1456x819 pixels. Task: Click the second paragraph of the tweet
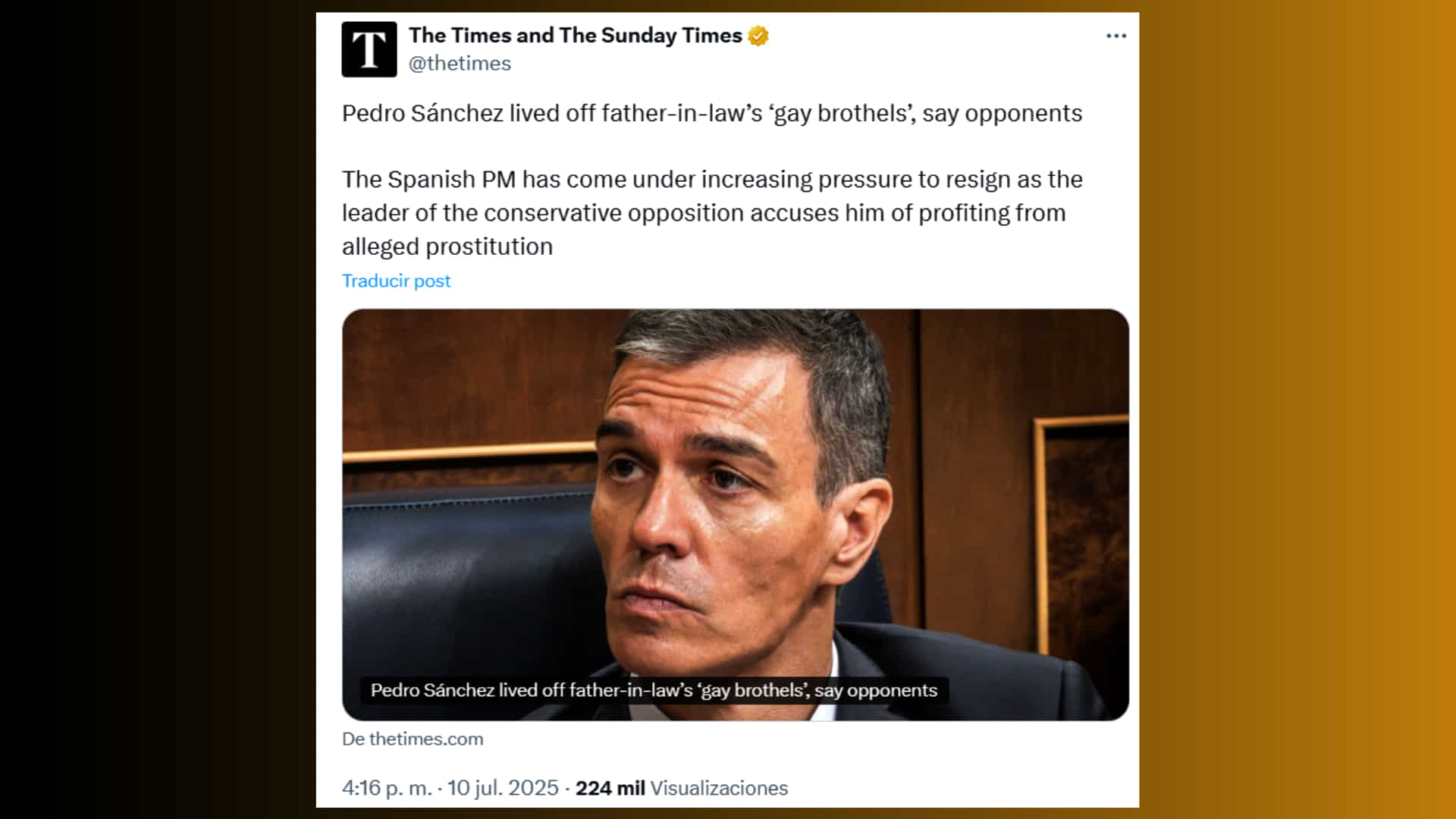(x=711, y=212)
